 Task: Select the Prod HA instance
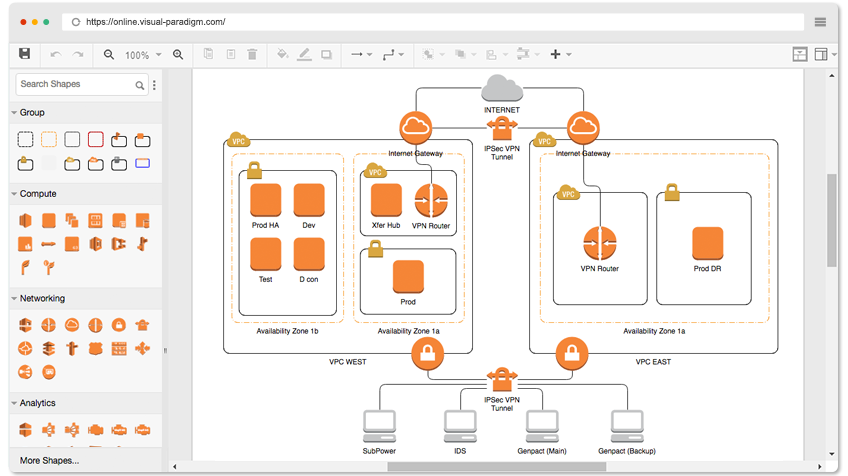coord(266,200)
